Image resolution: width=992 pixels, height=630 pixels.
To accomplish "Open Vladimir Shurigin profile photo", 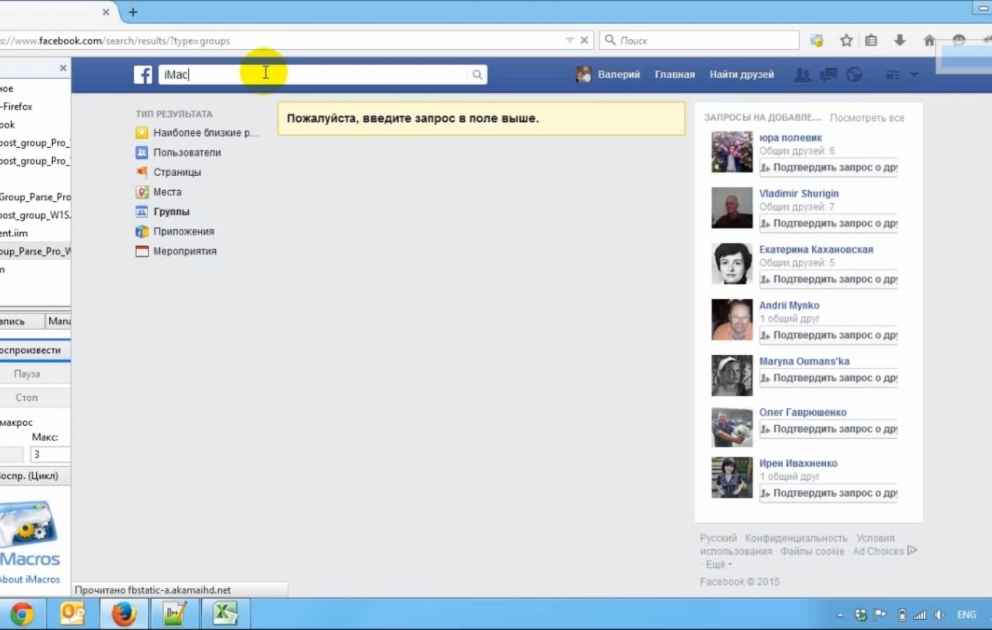I will pos(732,207).
